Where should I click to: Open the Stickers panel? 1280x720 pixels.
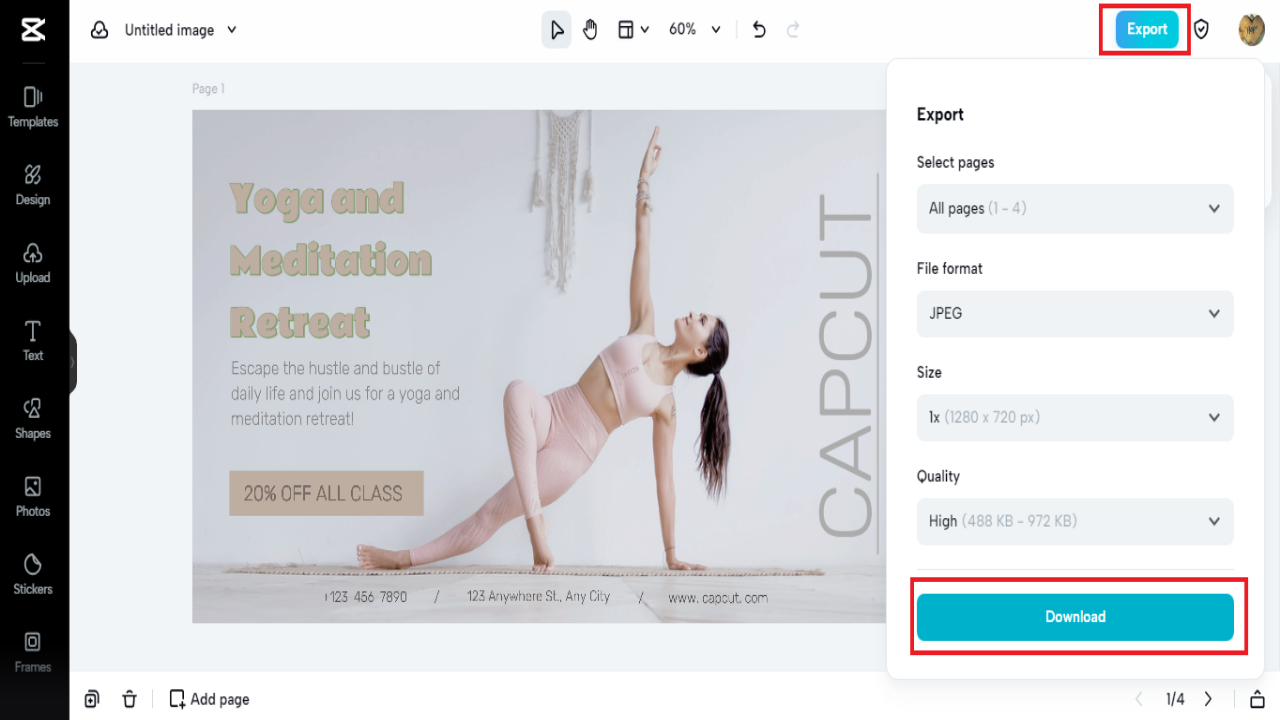(x=33, y=573)
